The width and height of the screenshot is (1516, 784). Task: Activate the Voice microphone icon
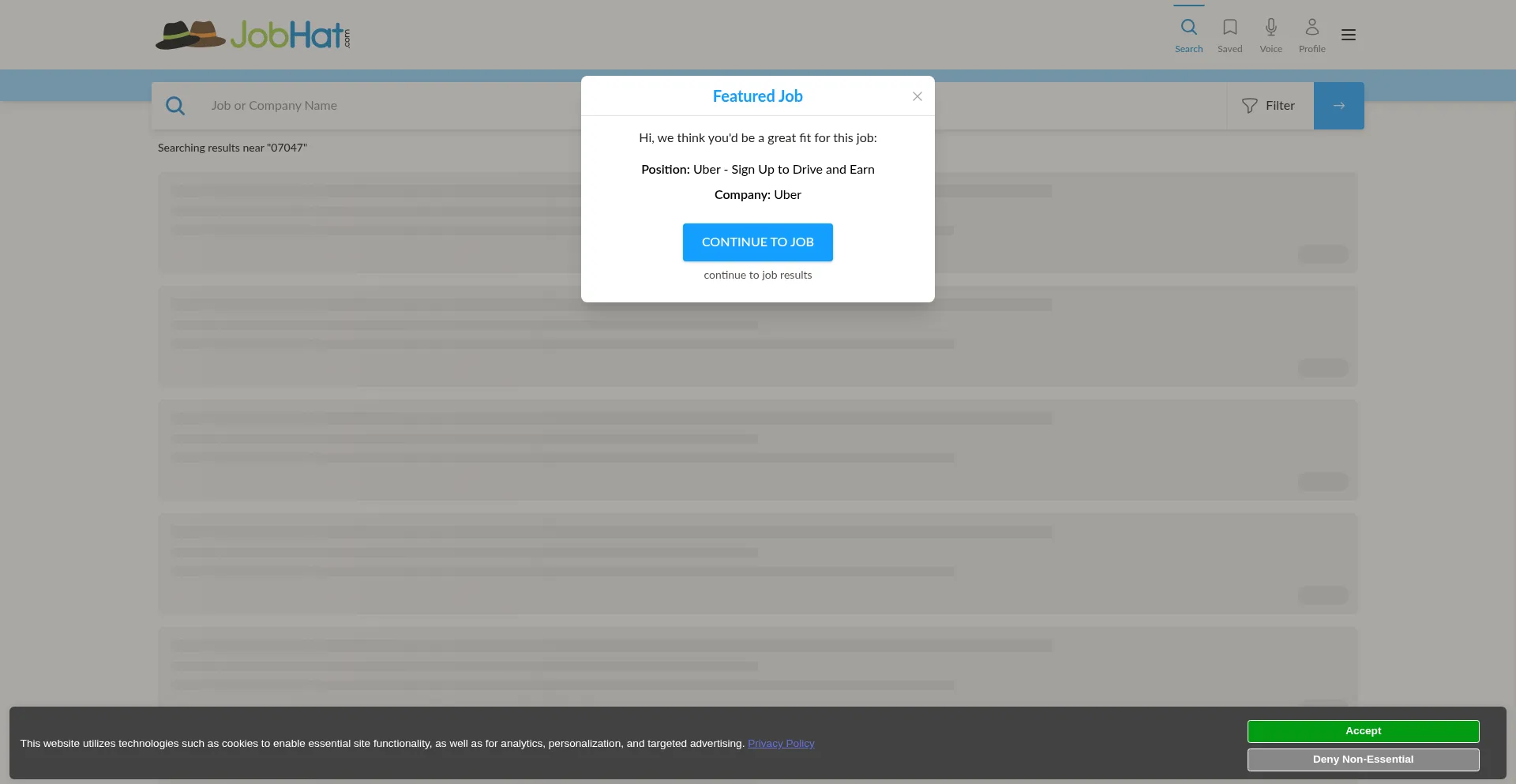(x=1270, y=28)
